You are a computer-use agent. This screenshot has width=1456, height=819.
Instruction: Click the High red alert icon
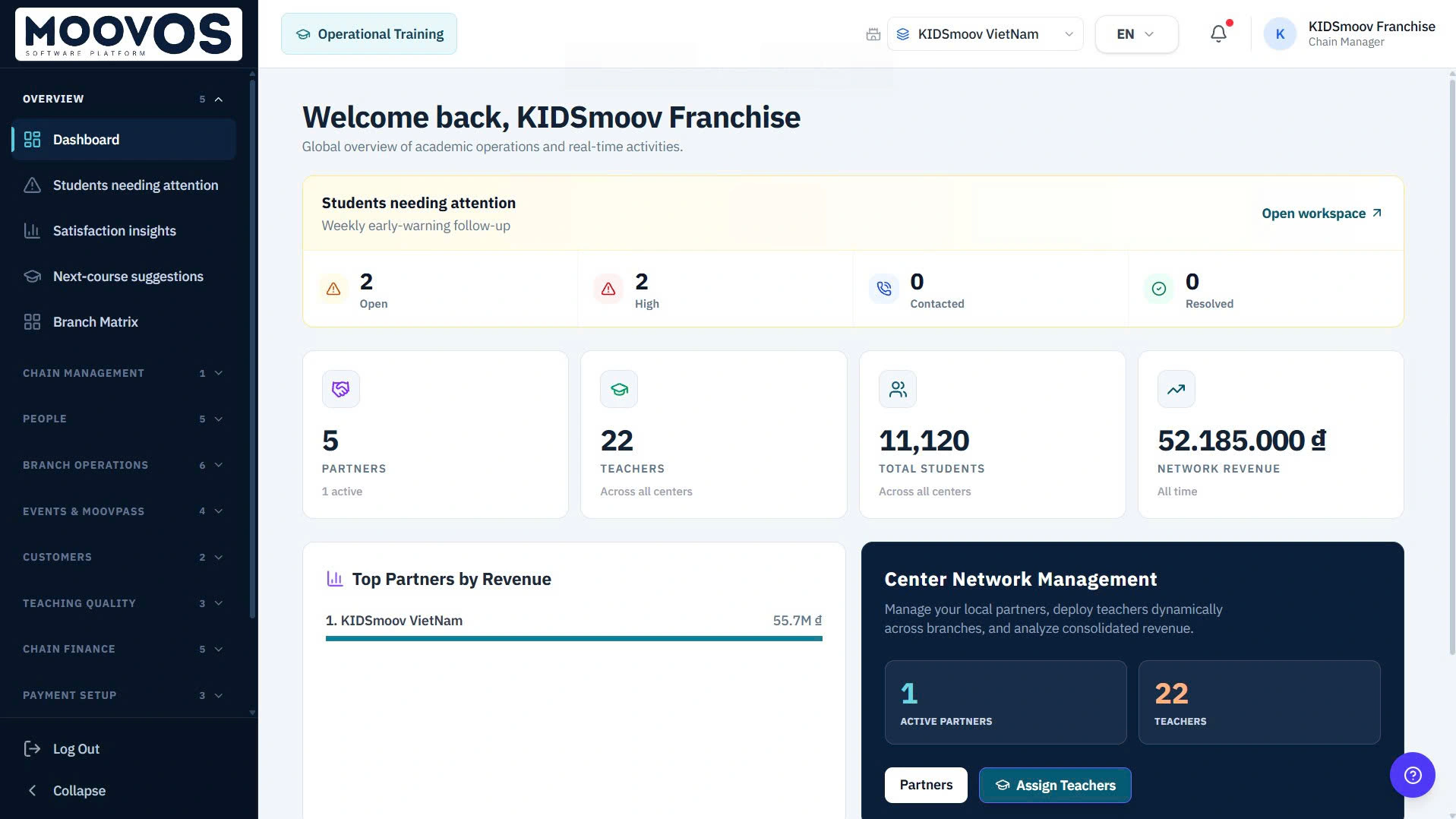[608, 289]
